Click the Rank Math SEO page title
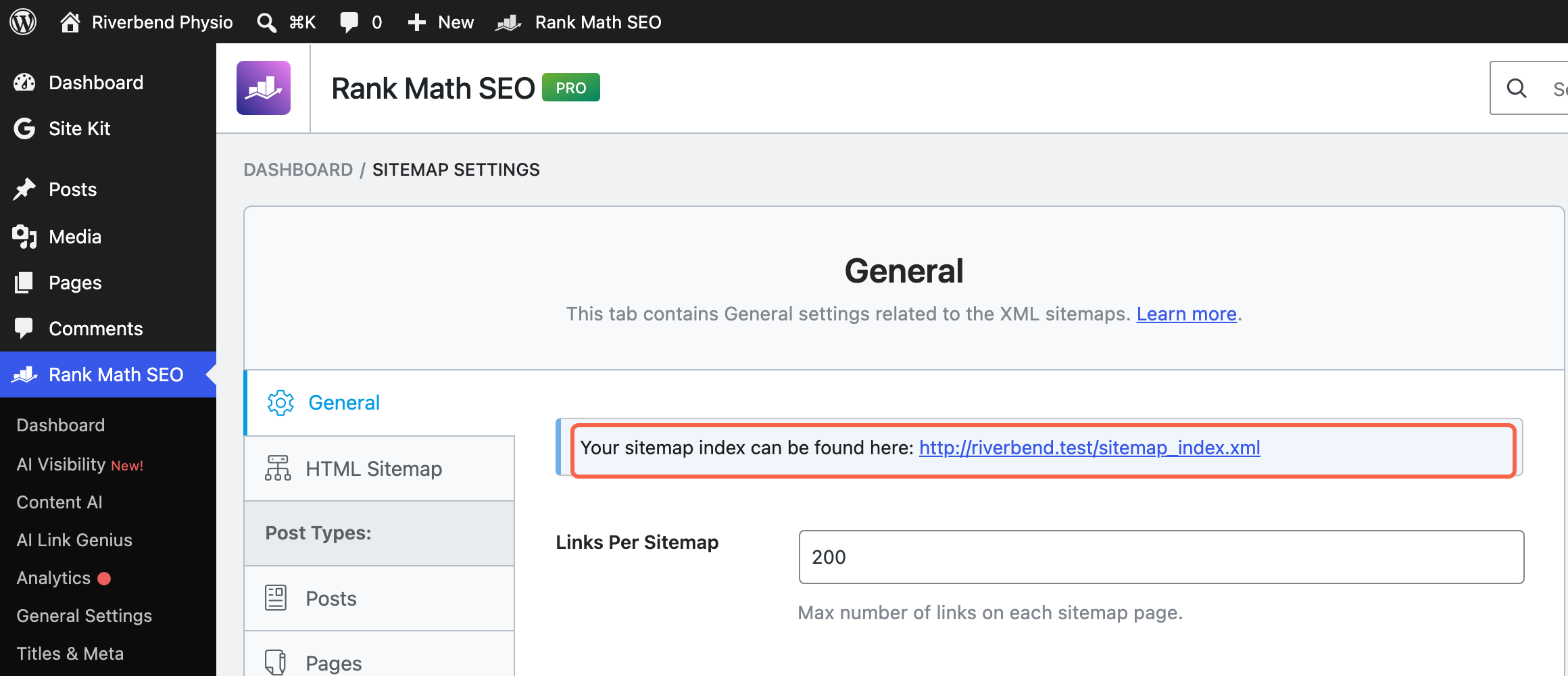1568x676 pixels. coord(433,89)
